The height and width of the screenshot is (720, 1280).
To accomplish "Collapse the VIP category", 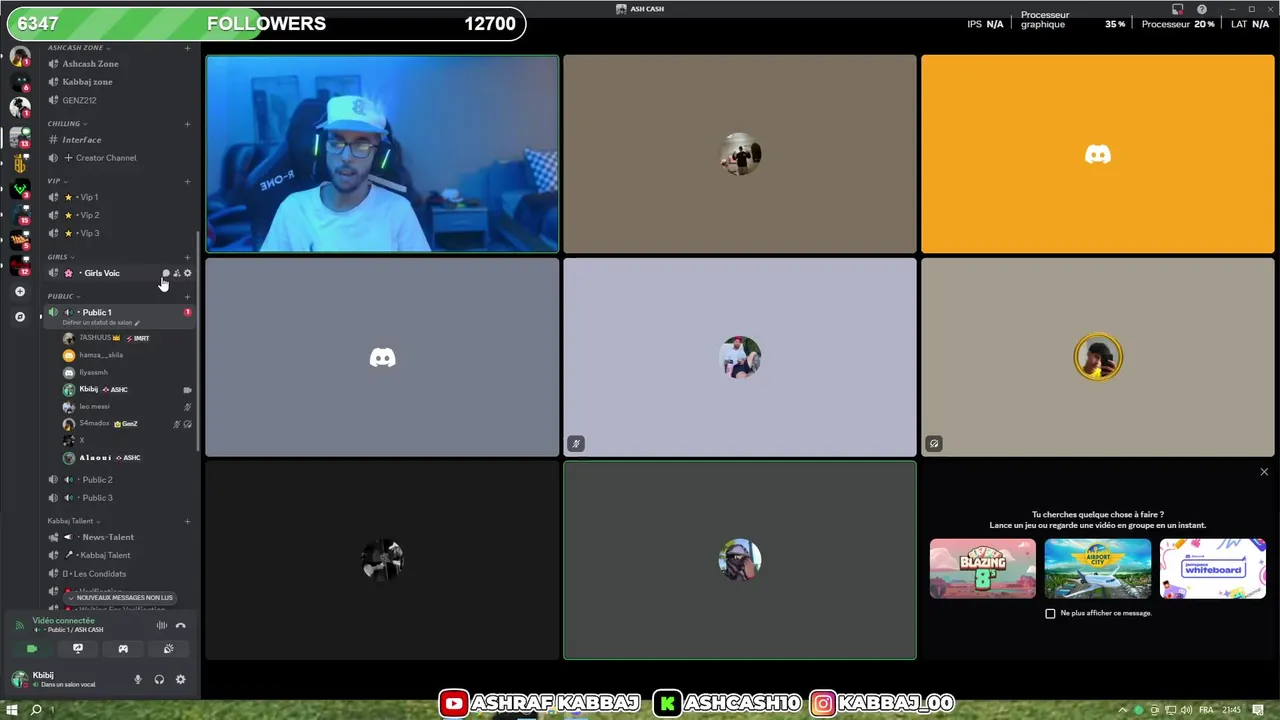I will click(x=56, y=181).
